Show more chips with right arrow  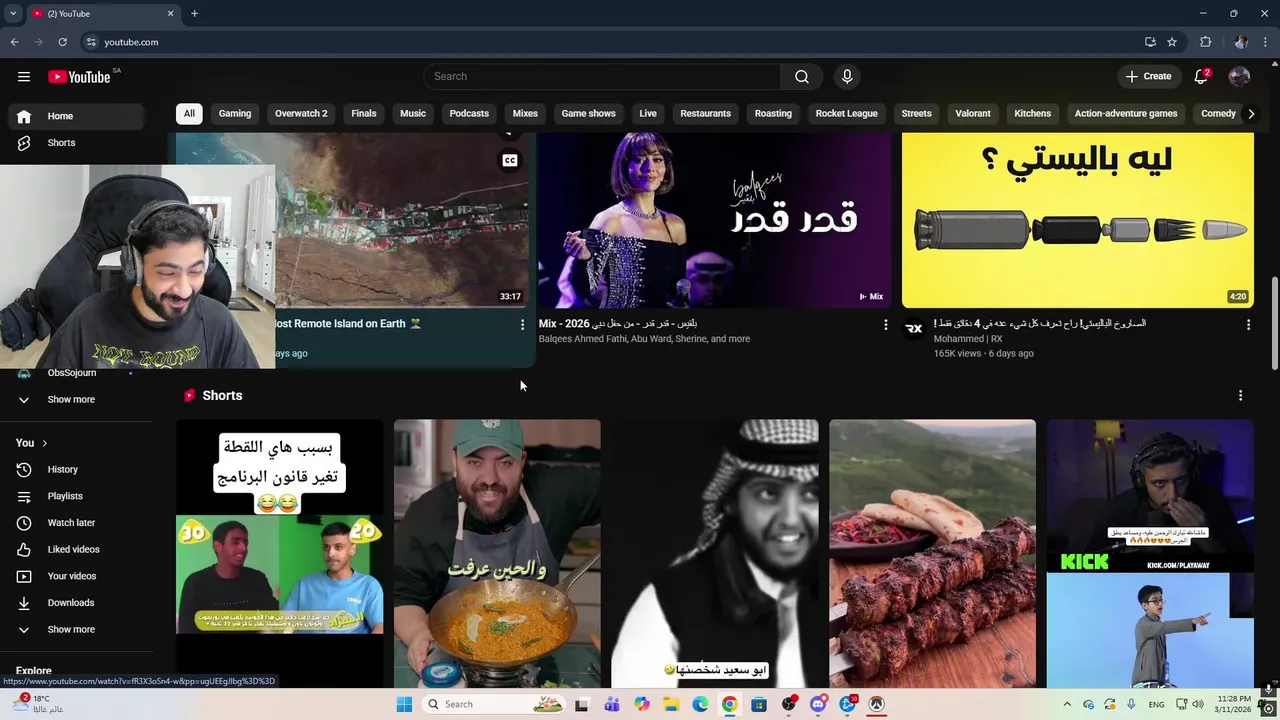pos(1251,114)
